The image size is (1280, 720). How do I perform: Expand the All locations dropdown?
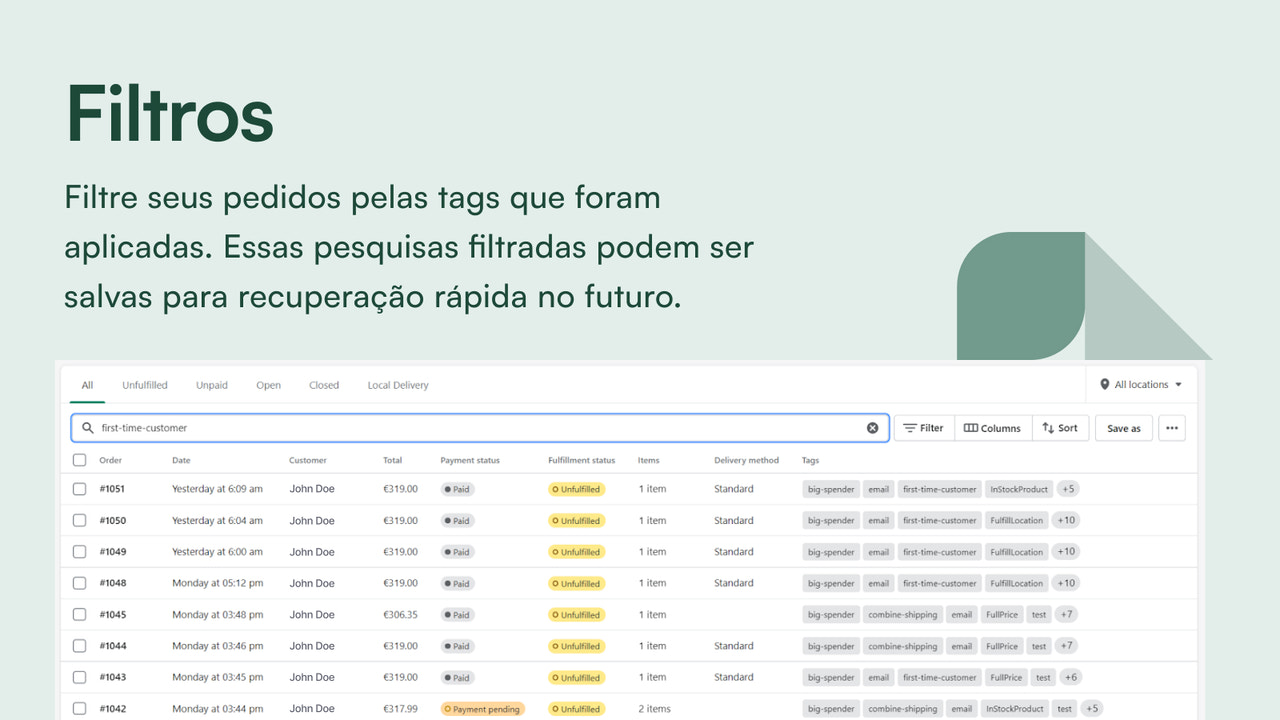point(1141,385)
